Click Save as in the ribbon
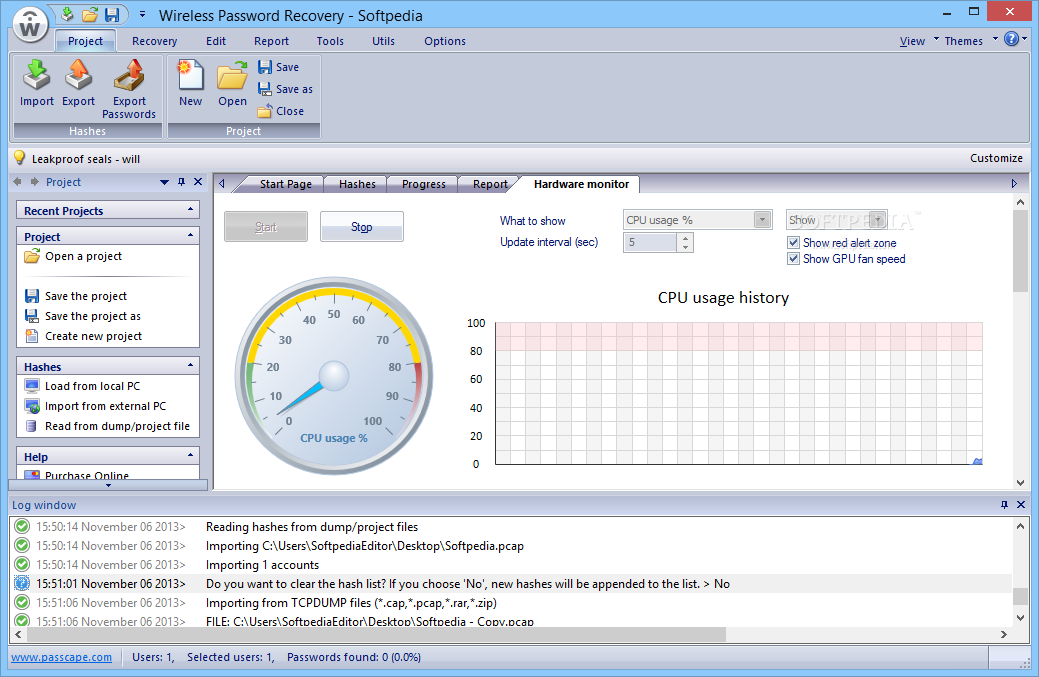Viewport: 1039px width, 677px height. [x=285, y=89]
